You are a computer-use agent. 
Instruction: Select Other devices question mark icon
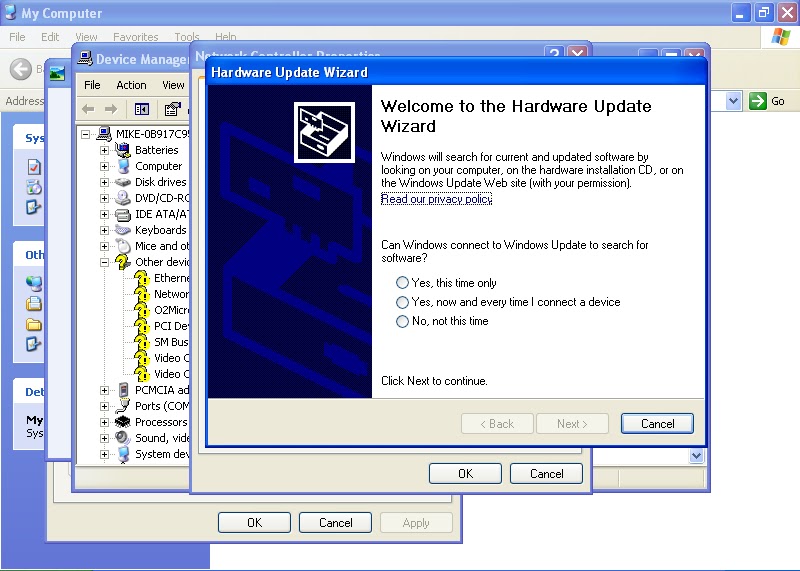point(122,262)
